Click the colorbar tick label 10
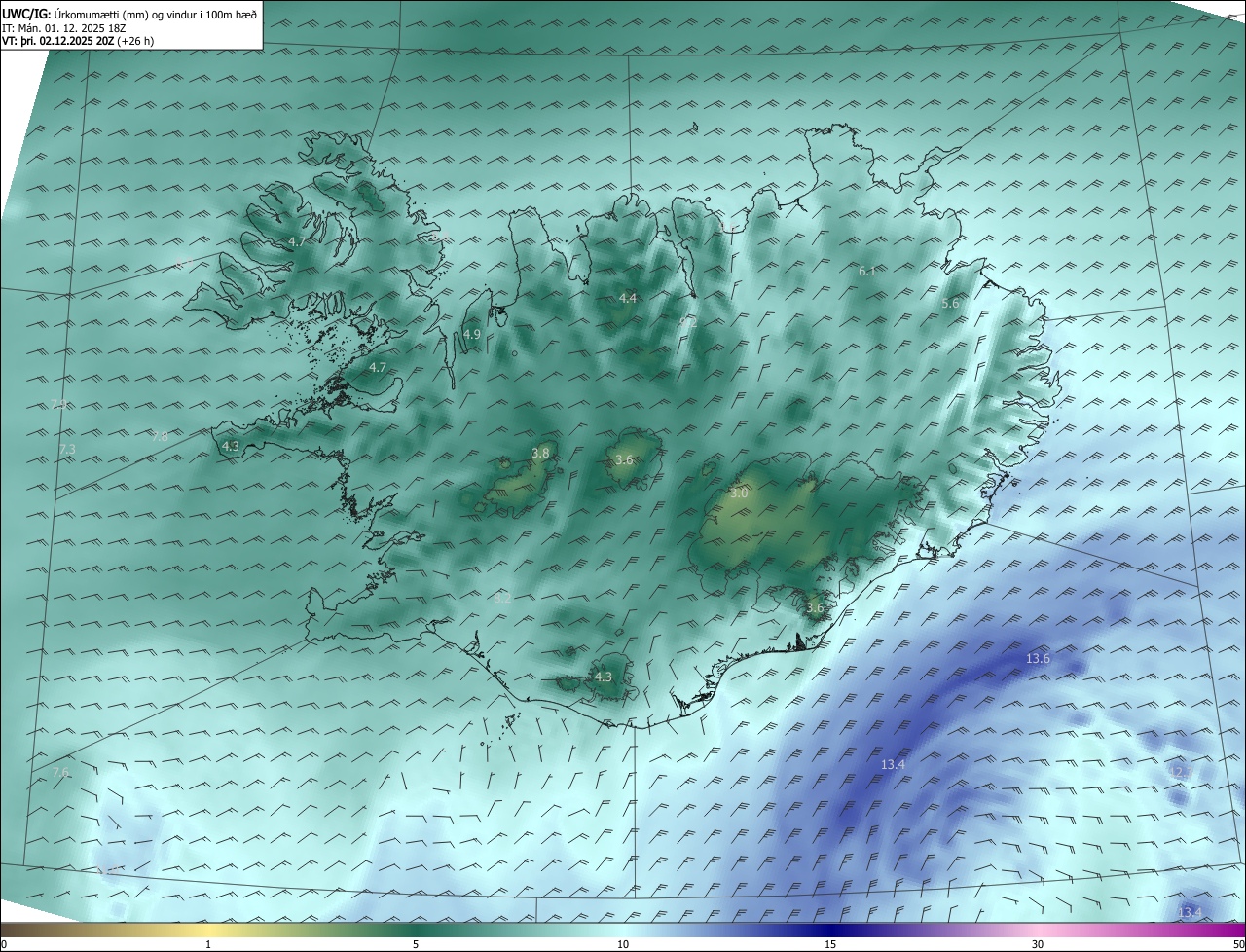Image resolution: width=1246 pixels, height=952 pixels. point(623,944)
